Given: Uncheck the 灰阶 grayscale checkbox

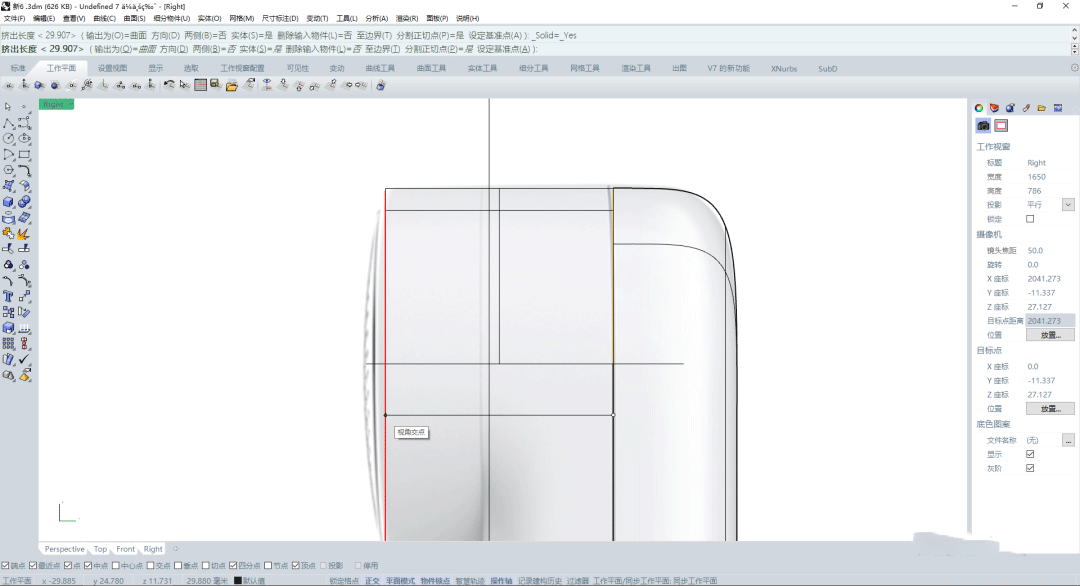Looking at the screenshot, I should [x=1030, y=468].
